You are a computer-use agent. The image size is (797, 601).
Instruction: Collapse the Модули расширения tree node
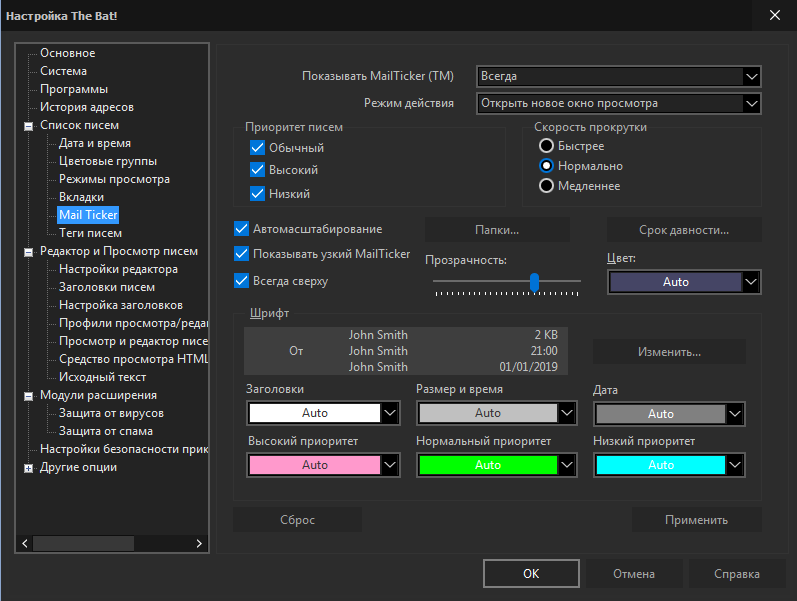tap(28, 396)
